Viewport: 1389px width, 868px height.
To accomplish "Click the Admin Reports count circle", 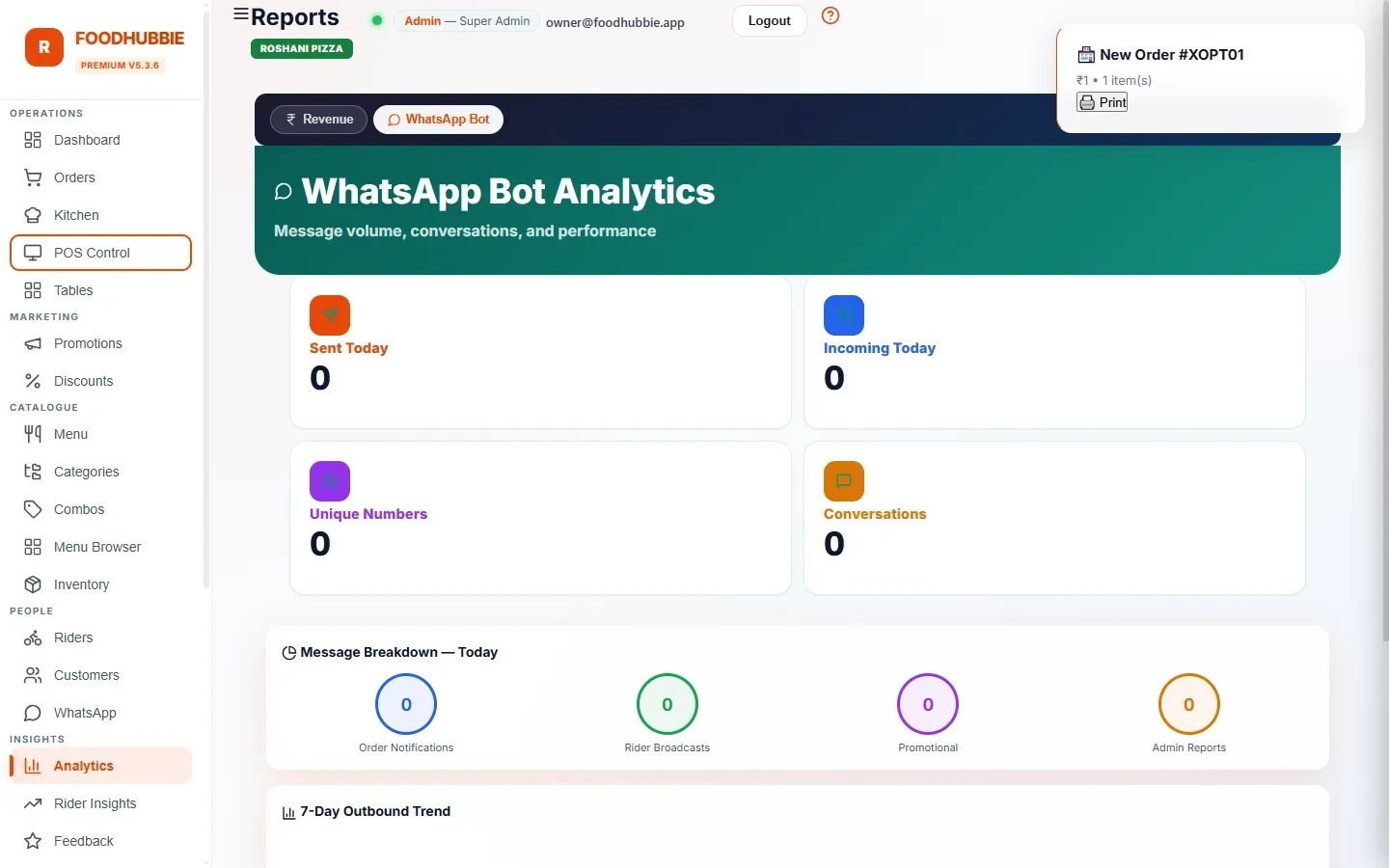I will coord(1189,704).
